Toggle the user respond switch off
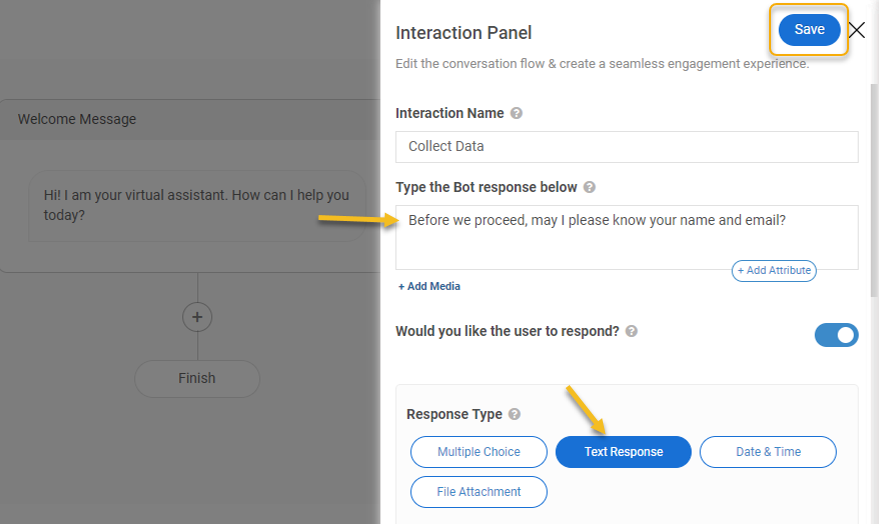The image size is (879, 524). 836,335
